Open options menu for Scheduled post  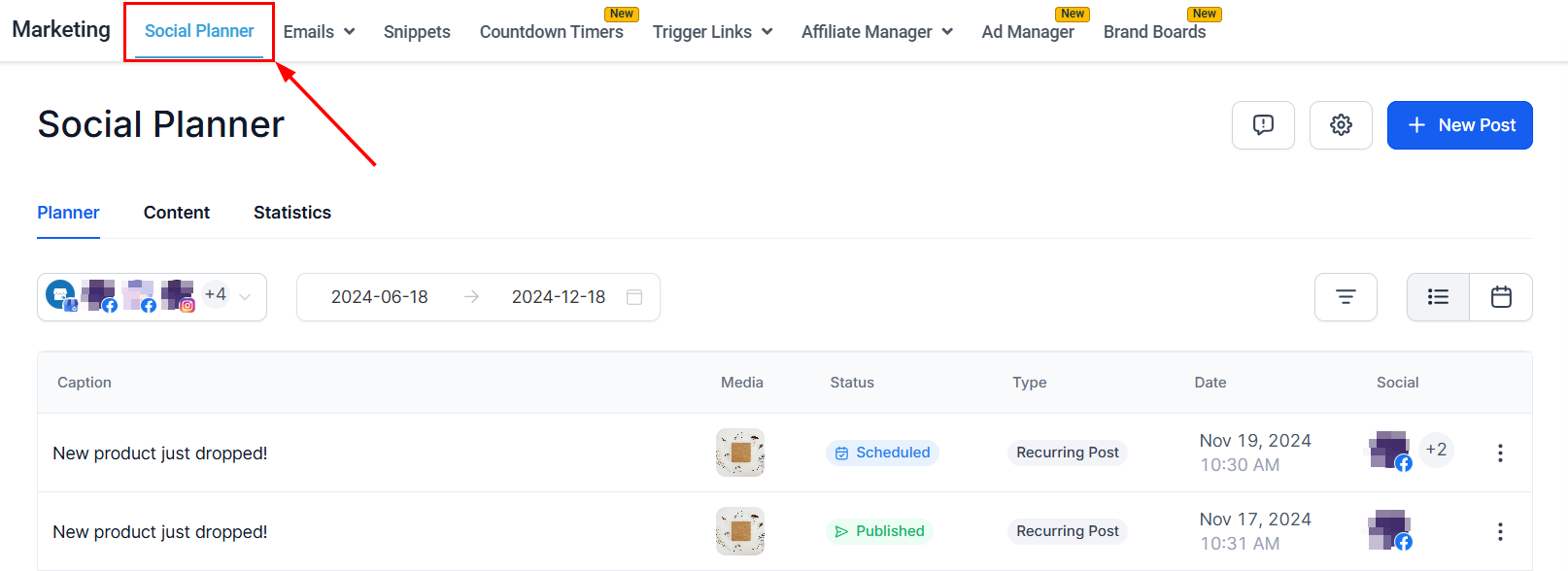click(x=1500, y=453)
